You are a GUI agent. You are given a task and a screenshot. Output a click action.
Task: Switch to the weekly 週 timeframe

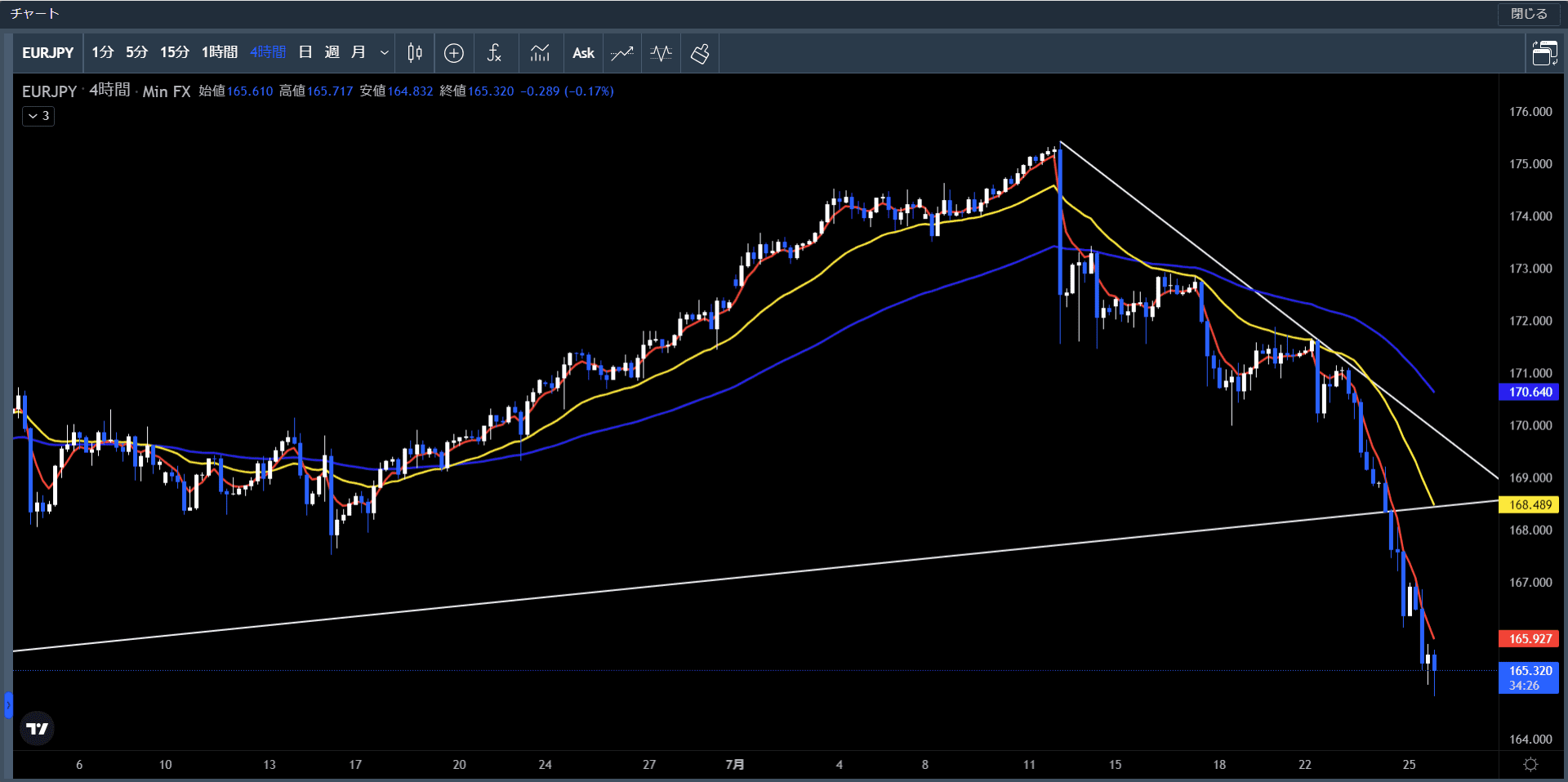[x=332, y=52]
